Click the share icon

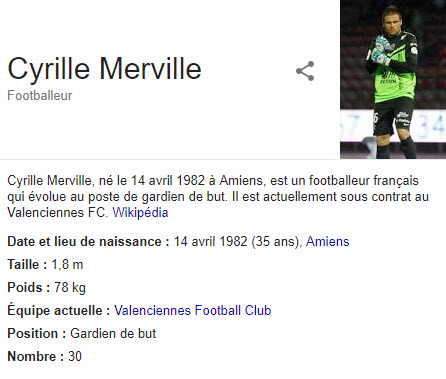point(305,71)
